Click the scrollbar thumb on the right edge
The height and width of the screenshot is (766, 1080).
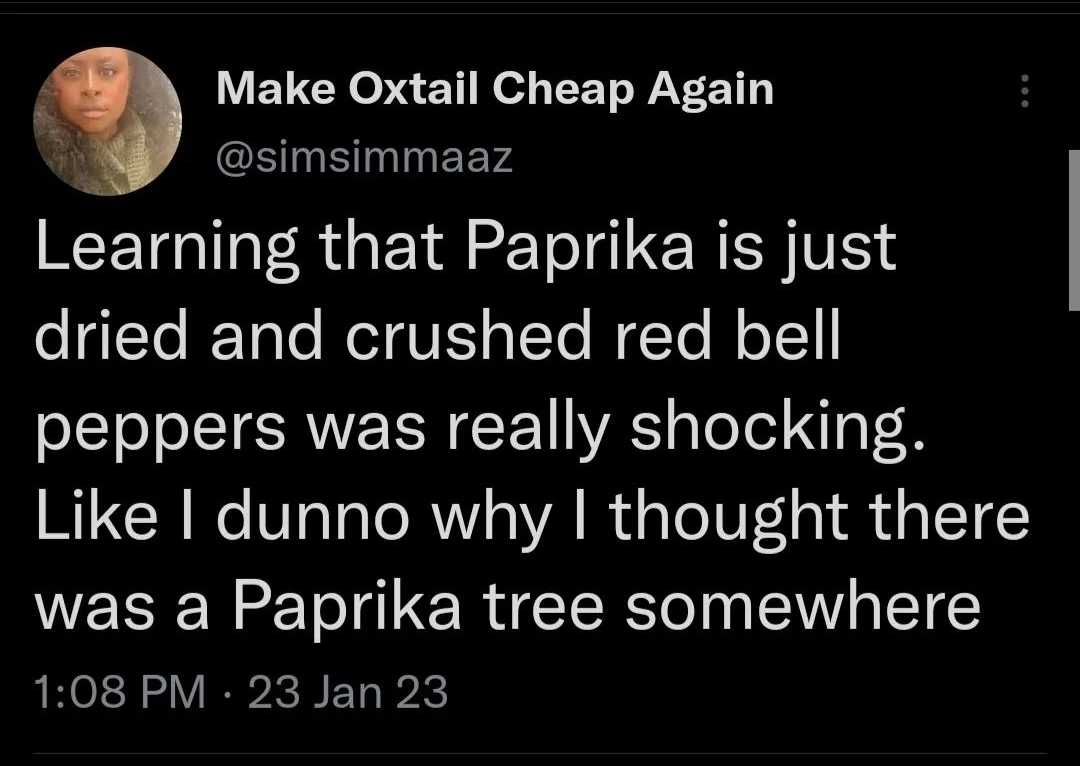[x=1074, y=229]
